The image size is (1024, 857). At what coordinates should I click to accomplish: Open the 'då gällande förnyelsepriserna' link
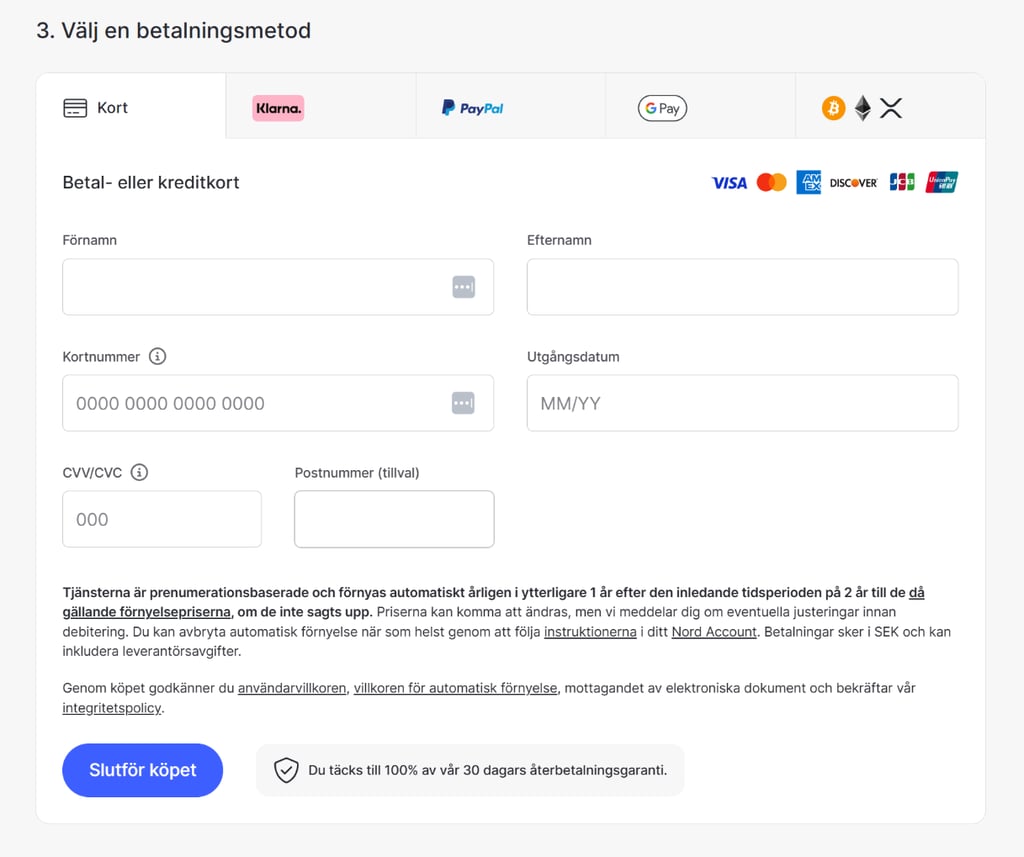pyautogui.click(x=147, y=612)
